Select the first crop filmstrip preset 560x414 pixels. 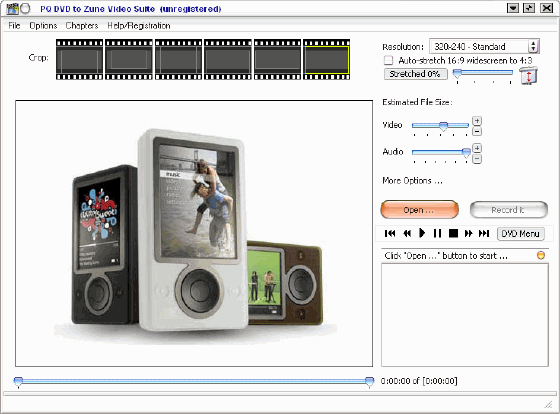click(79, 59)
